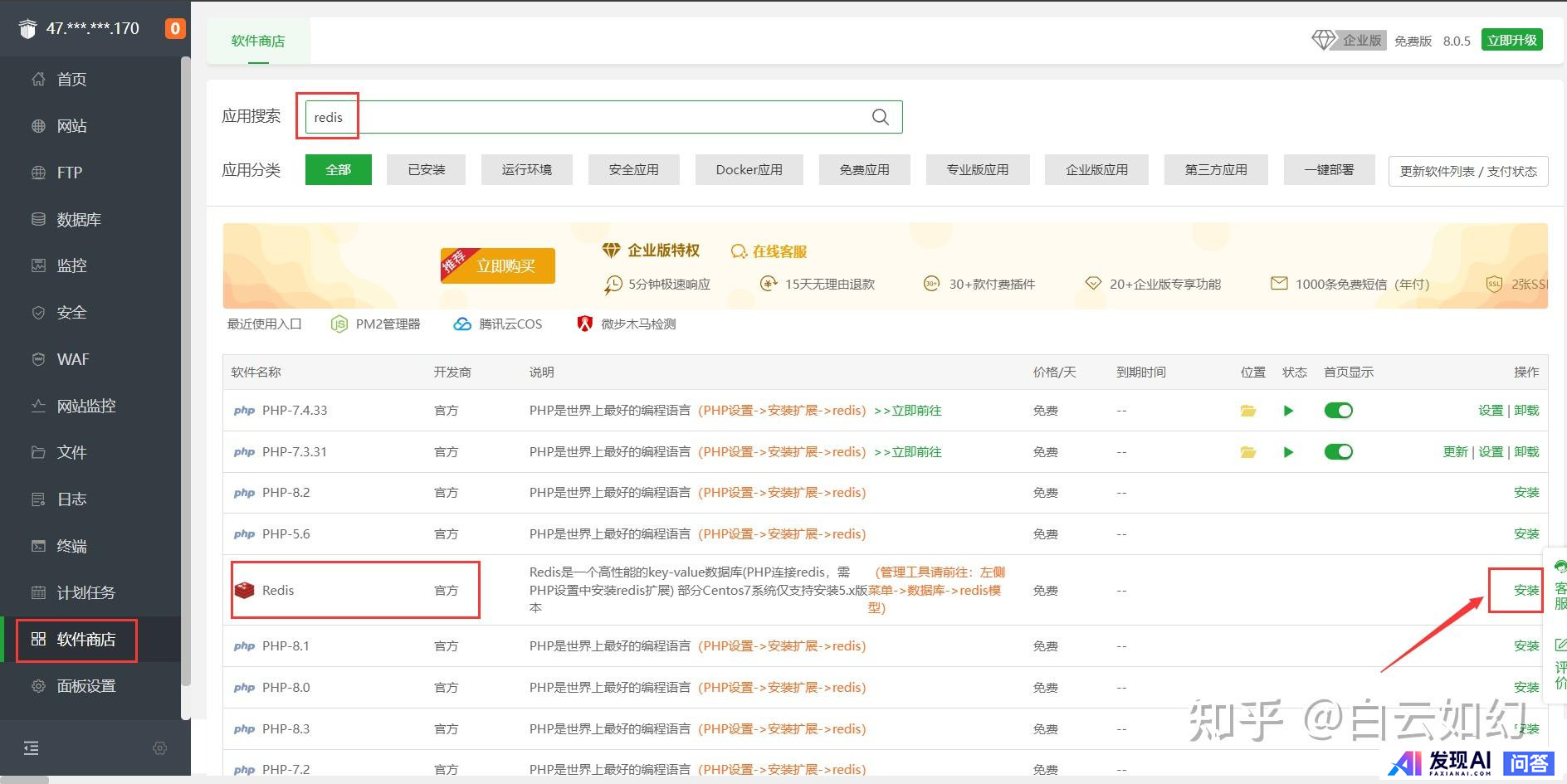Click the Redis cube icon
This screenshot has width=1567, height=784.
pos(244,591)
